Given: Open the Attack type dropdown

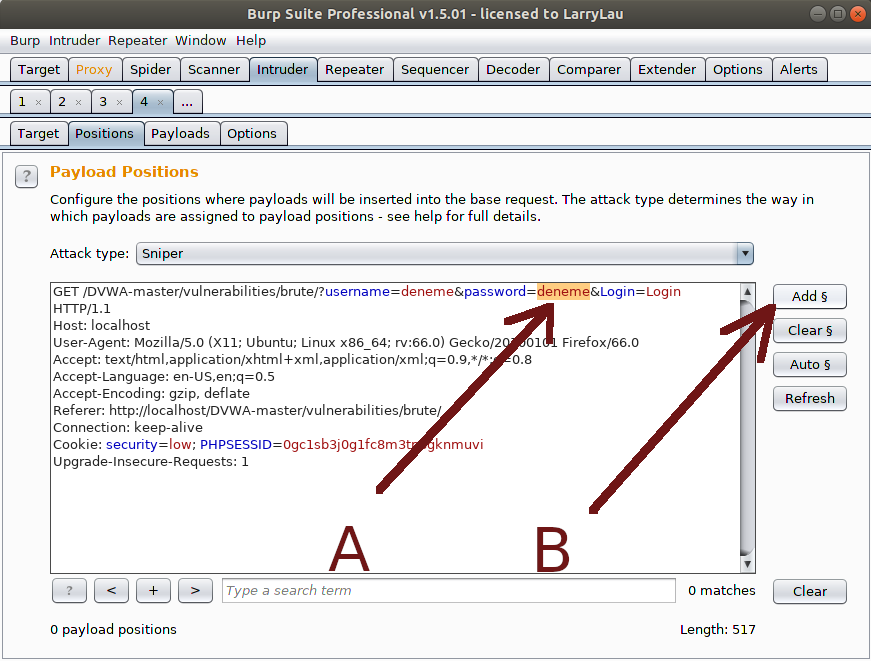Looking at the screenshot, I should point(744,254).
